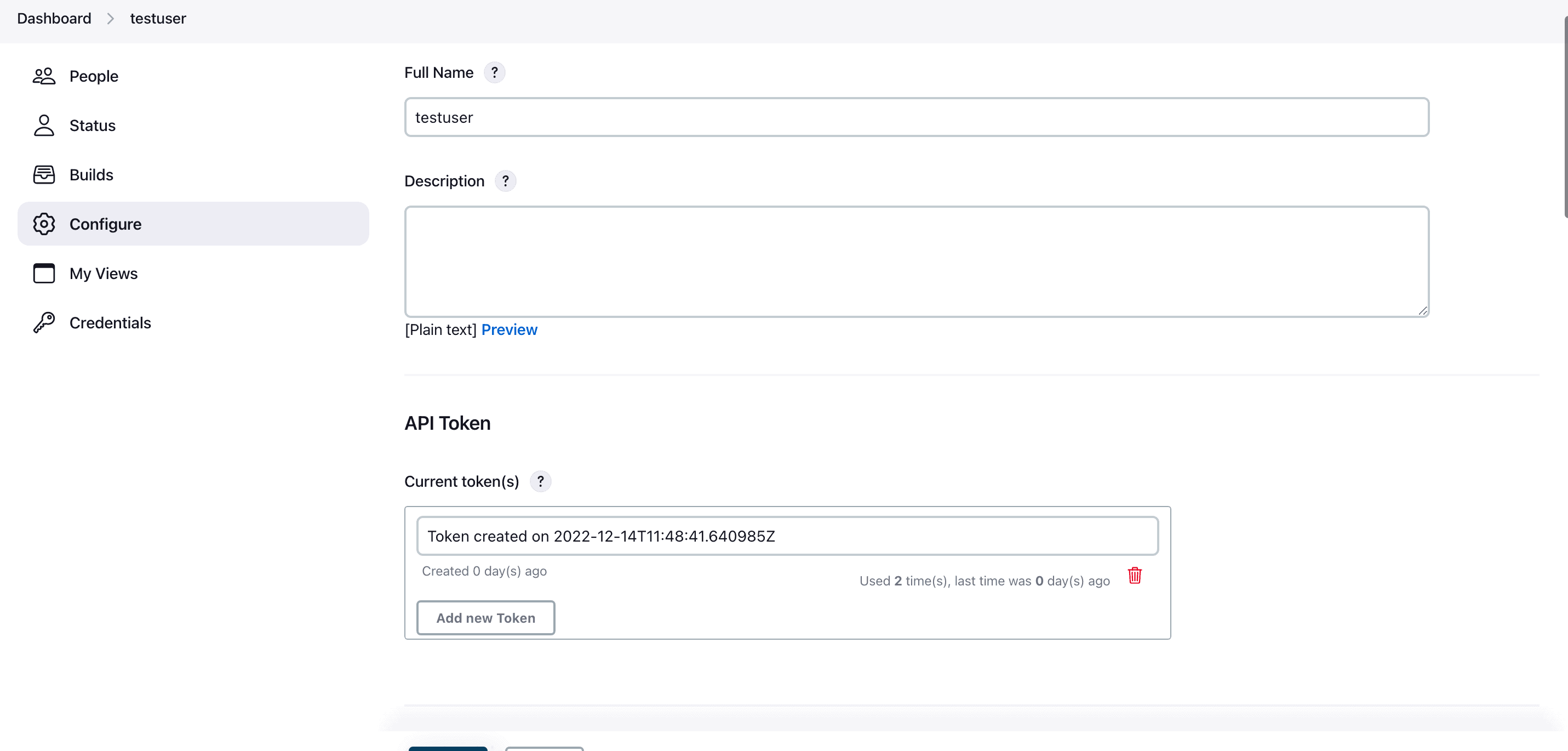Click the Configure gear icon
Image resolution: width=1568 pixels, height=751 pixels.
(x=44, y=224)
